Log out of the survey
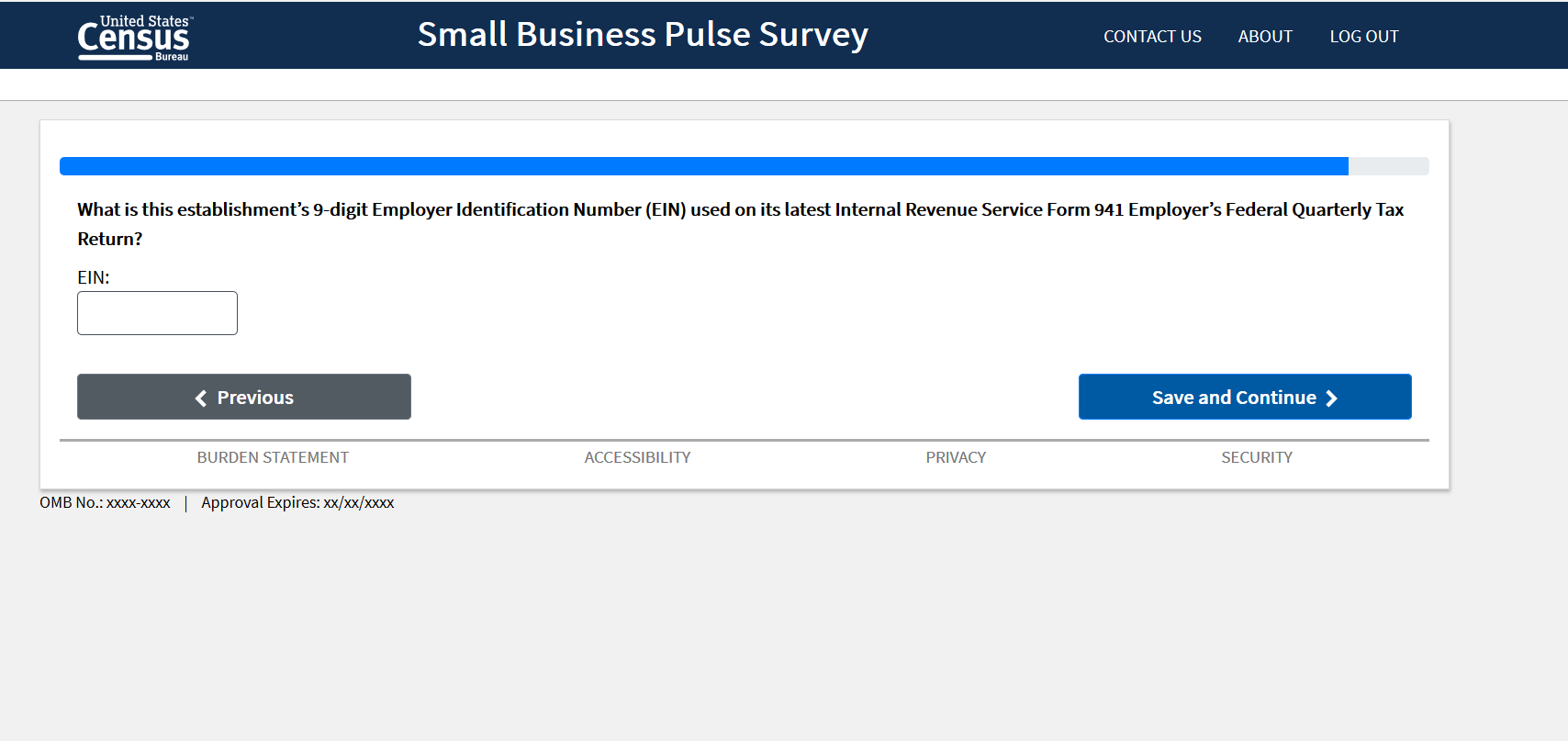This screenshot has height=741, width=1568. click(1363, 37)
